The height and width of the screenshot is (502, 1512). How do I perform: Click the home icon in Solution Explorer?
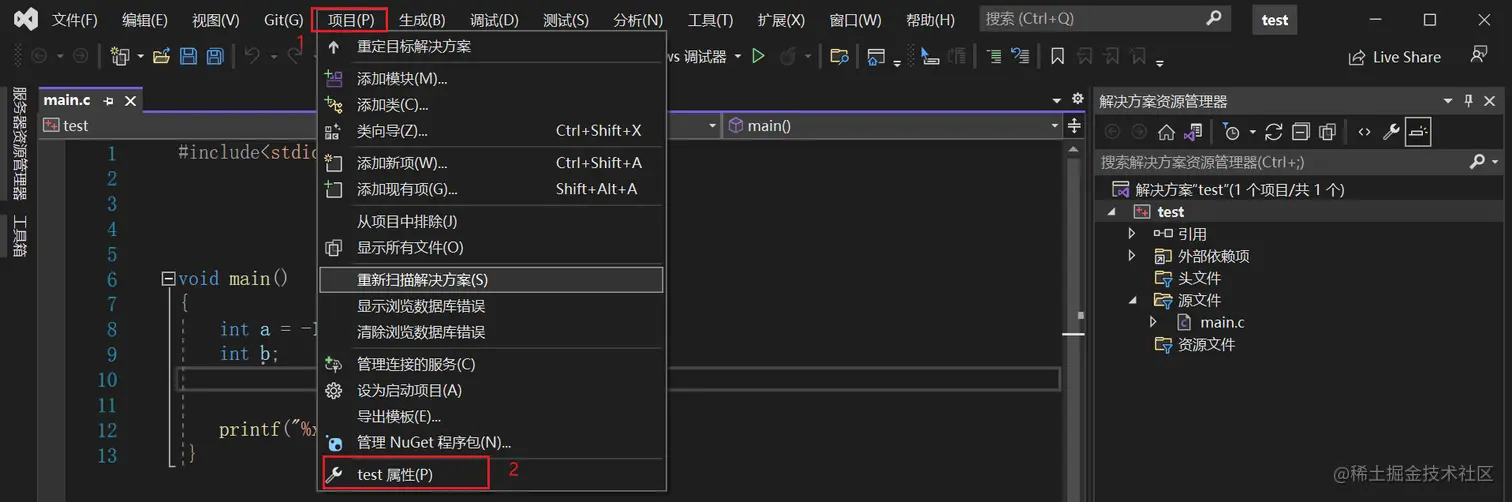tap(1166, 132)
